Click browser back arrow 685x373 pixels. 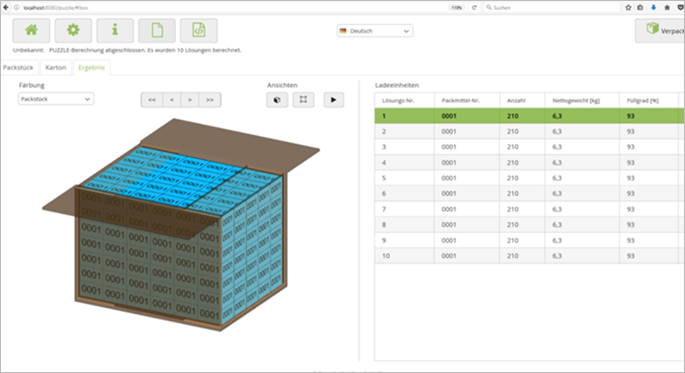click(x=6, y=7)
